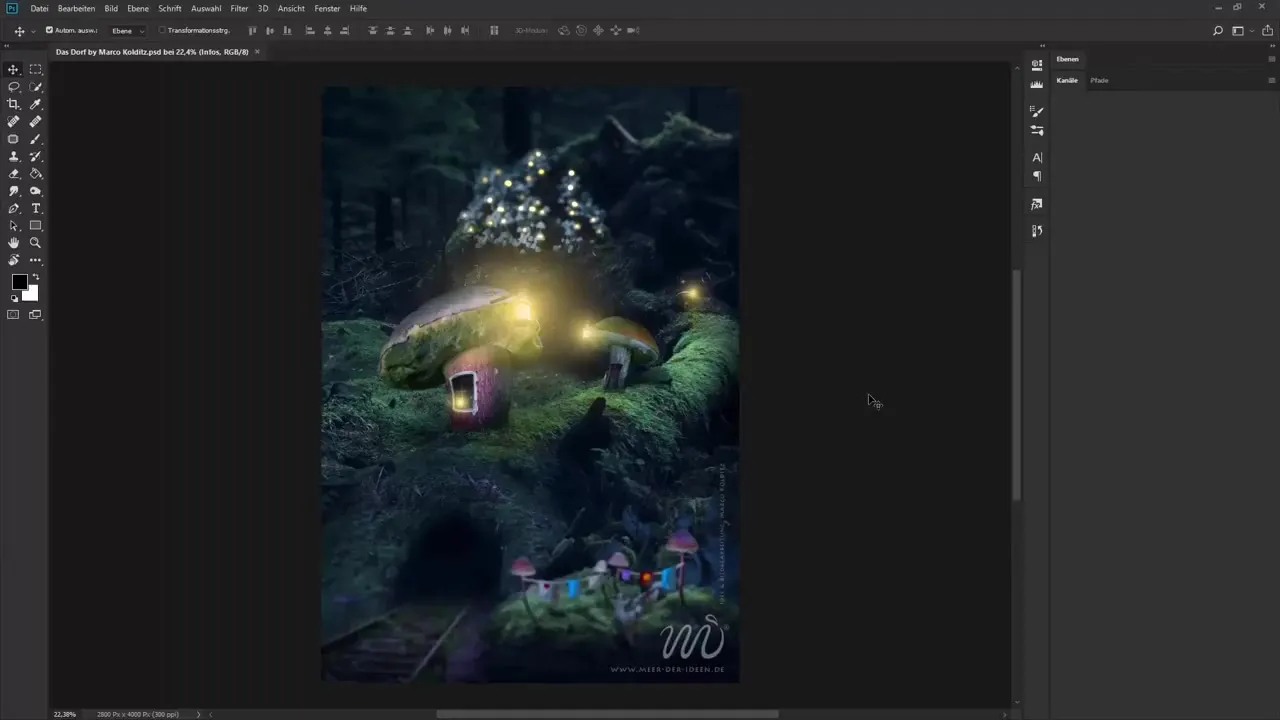The height and width of the screenshot is (720, 1280).
Task: Select the Spot Healing Brush tool
Action: coord(13,121)
